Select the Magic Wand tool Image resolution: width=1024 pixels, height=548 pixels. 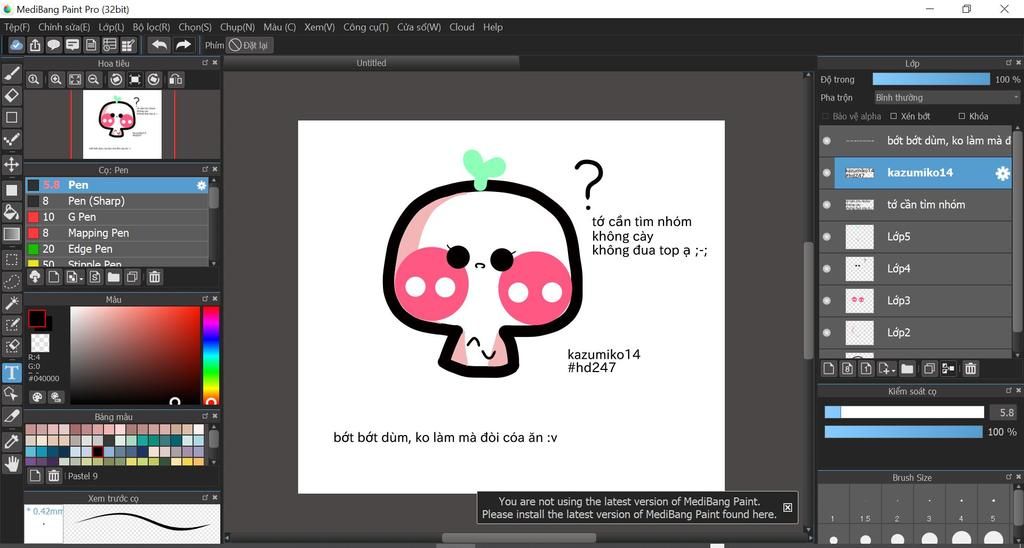pos(12,303)
